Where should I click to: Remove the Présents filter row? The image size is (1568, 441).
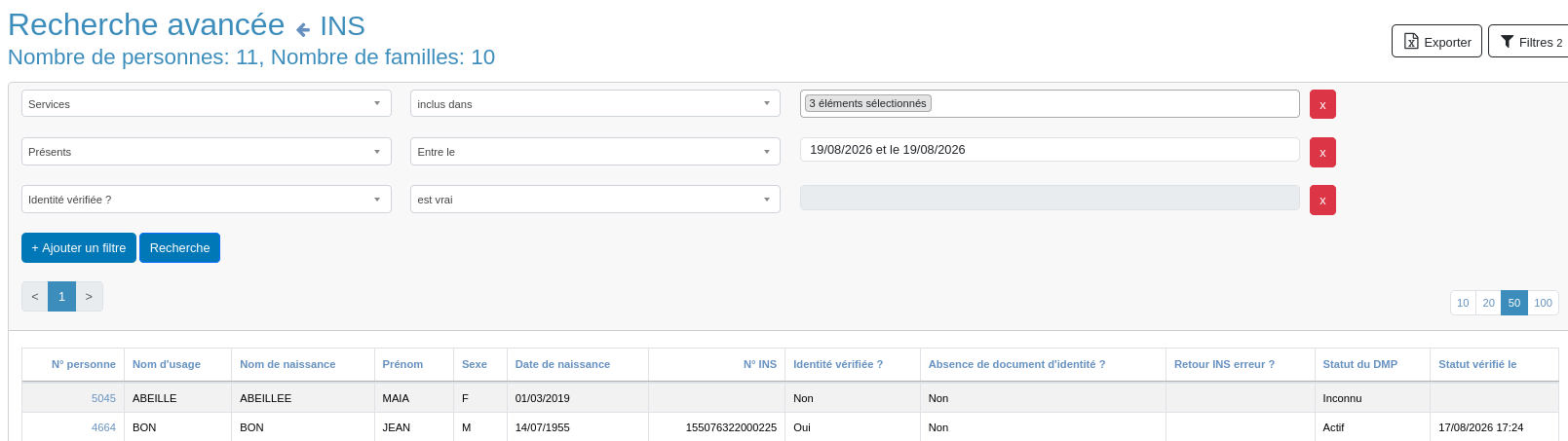click(x=1322, y=152)
